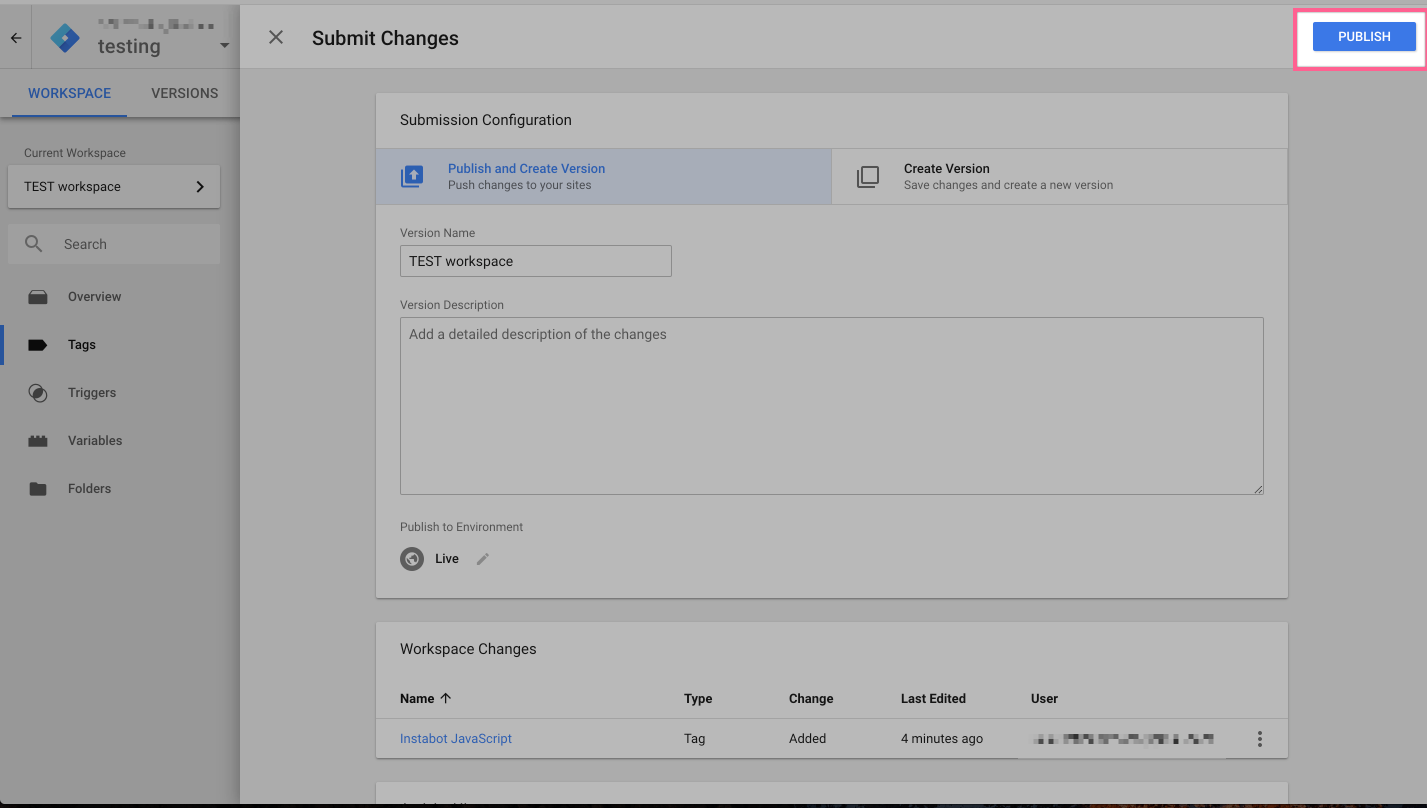Open Variables in the sidebar
Screen dimensions: 1427x808
coord(95,441)
